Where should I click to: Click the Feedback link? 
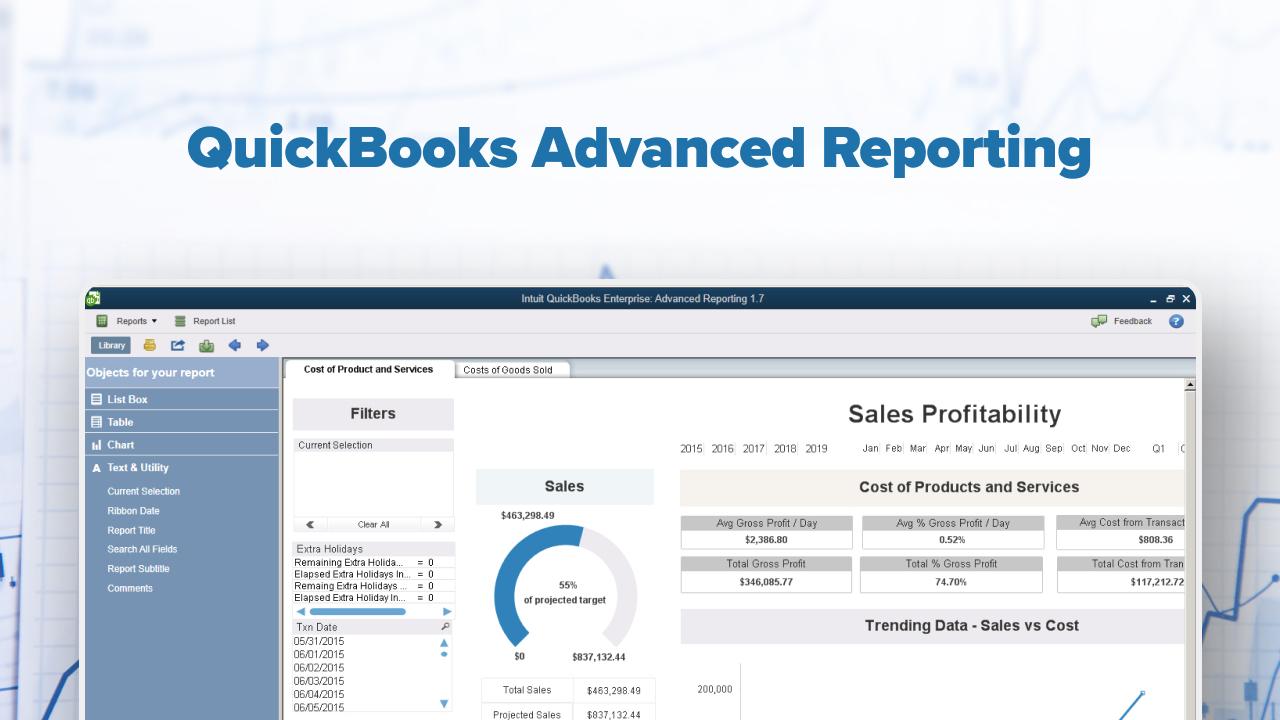tap(1131, 321)
